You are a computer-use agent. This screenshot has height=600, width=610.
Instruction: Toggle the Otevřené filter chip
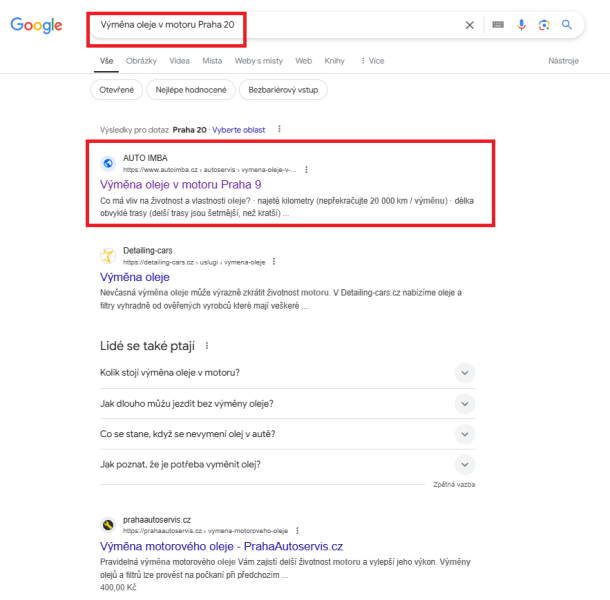pos(116,90)
